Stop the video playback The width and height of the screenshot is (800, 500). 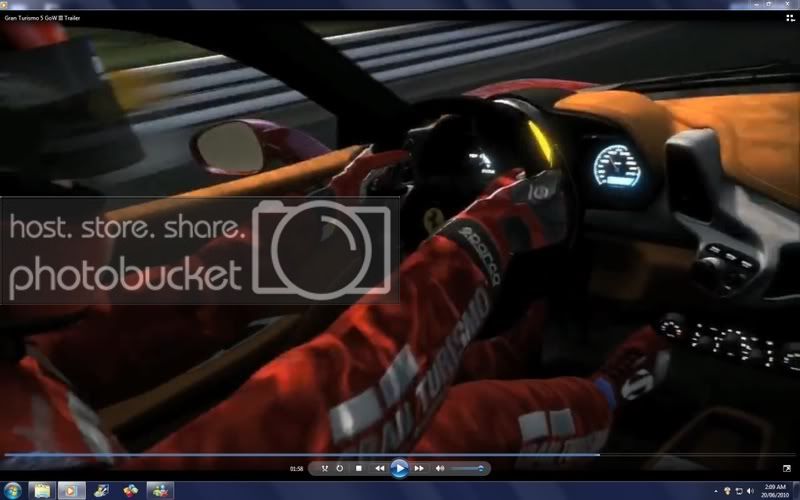(359, 468)
